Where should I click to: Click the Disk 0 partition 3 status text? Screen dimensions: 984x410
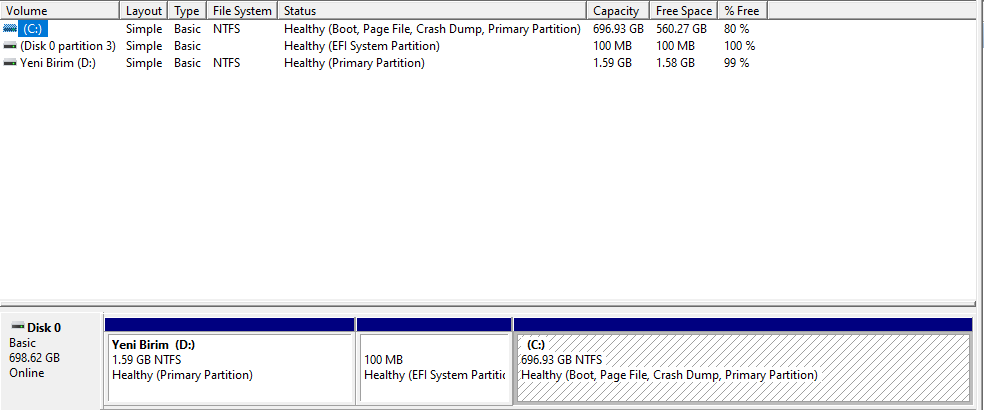click(361, 46)
